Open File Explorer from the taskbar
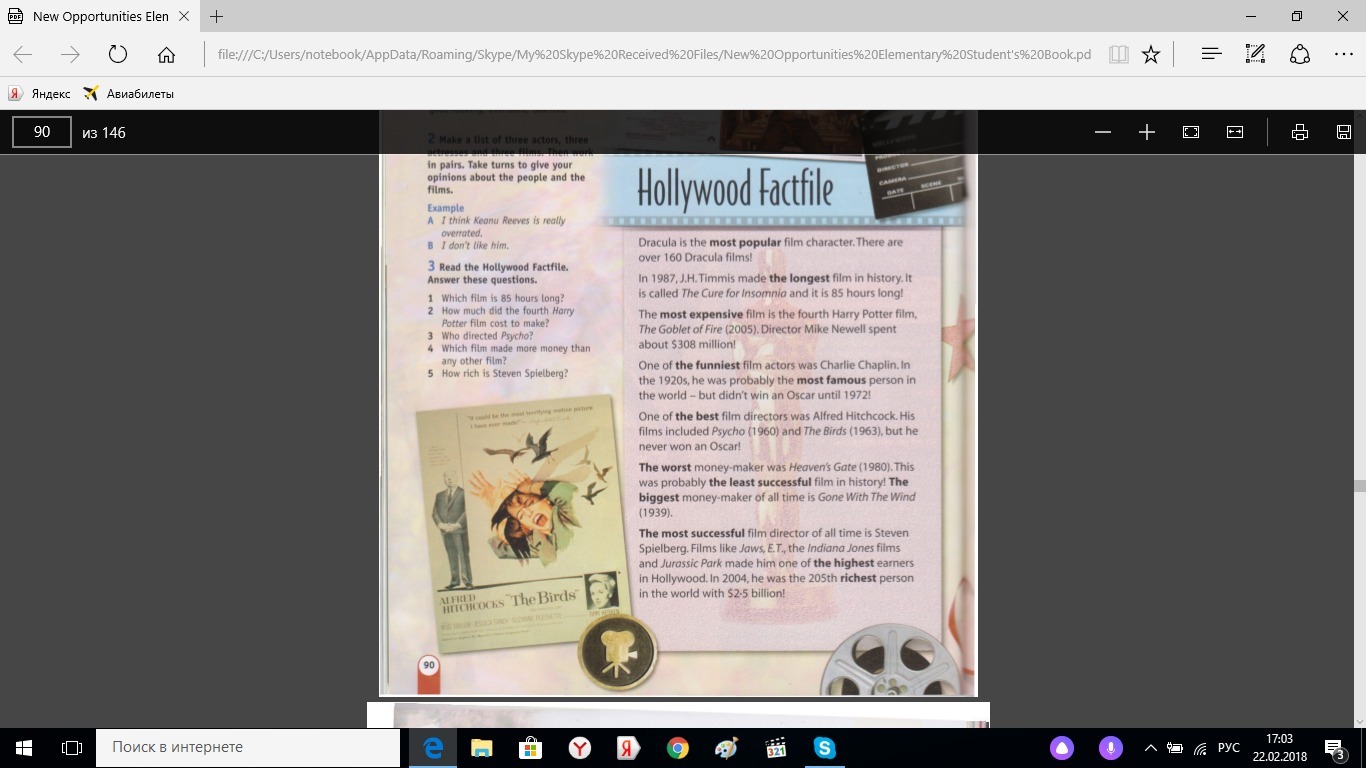 tap(482, 748)
